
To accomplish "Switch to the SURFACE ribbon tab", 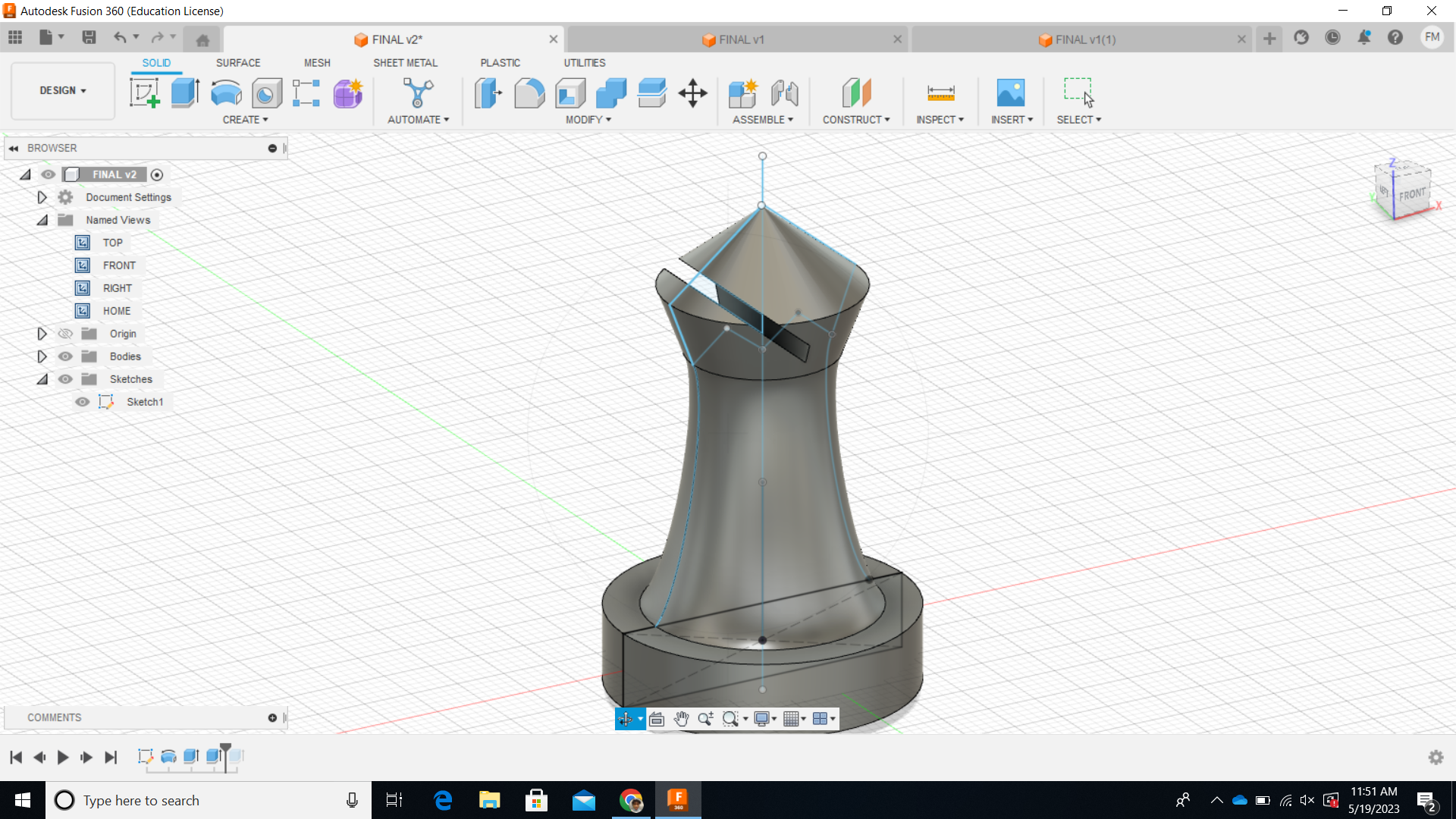I will click(x=238, y=63).
